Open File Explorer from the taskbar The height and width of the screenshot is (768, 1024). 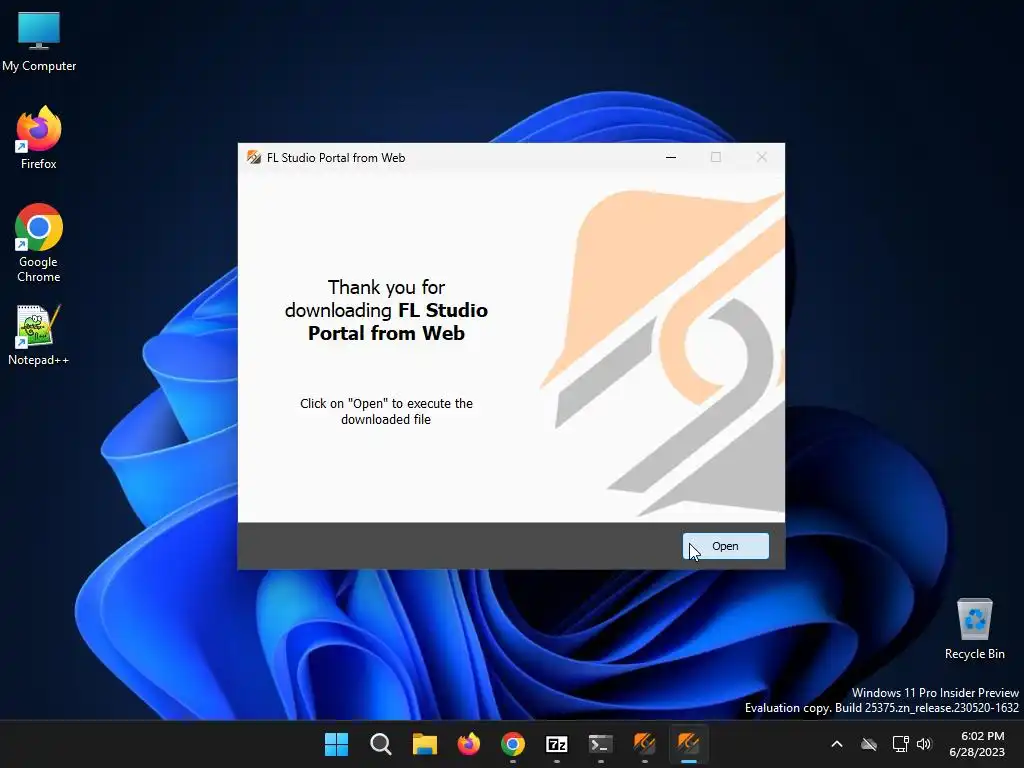tap(424, 744)
